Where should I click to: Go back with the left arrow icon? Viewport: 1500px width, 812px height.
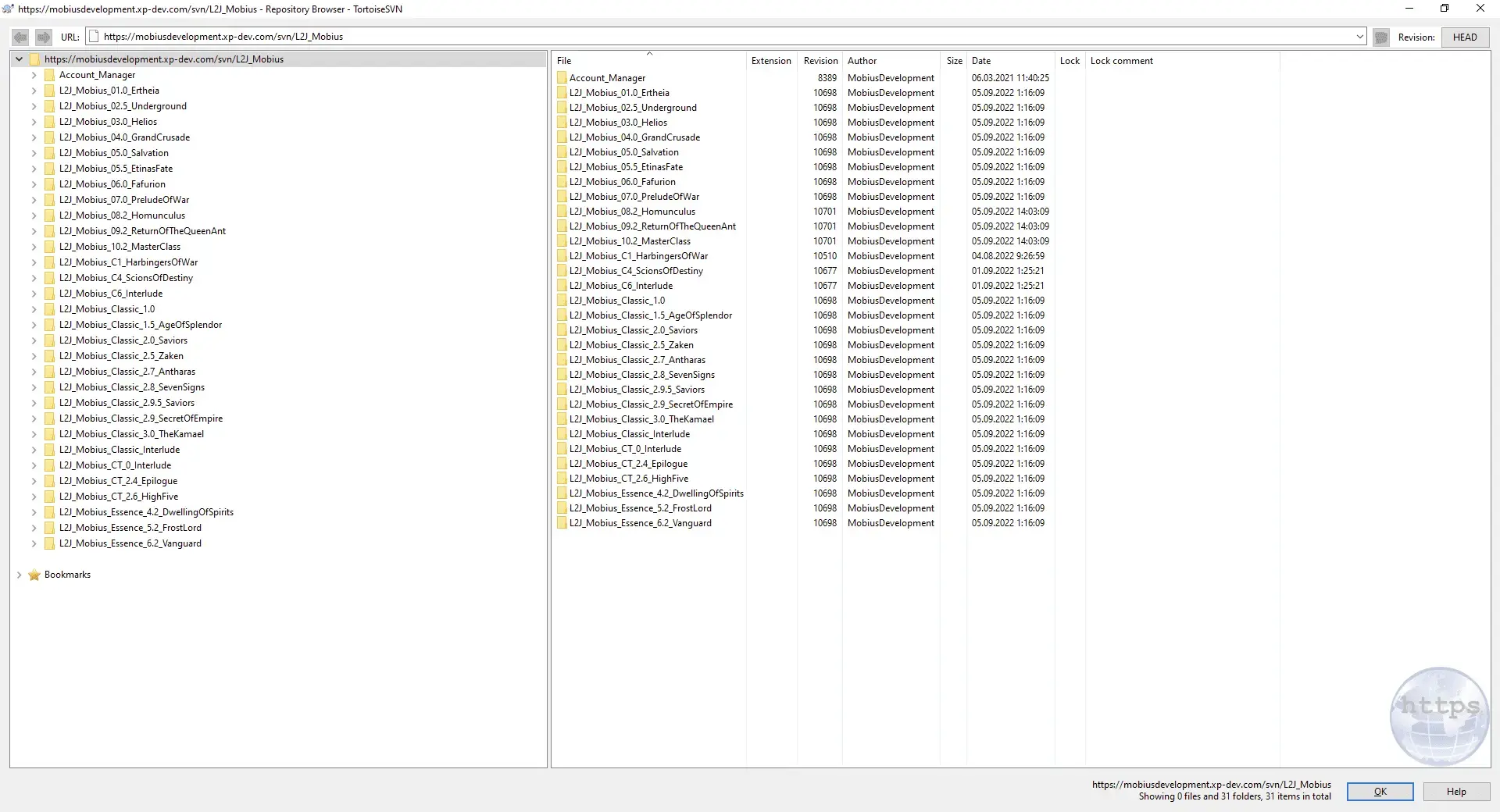[x=20, y=37]
